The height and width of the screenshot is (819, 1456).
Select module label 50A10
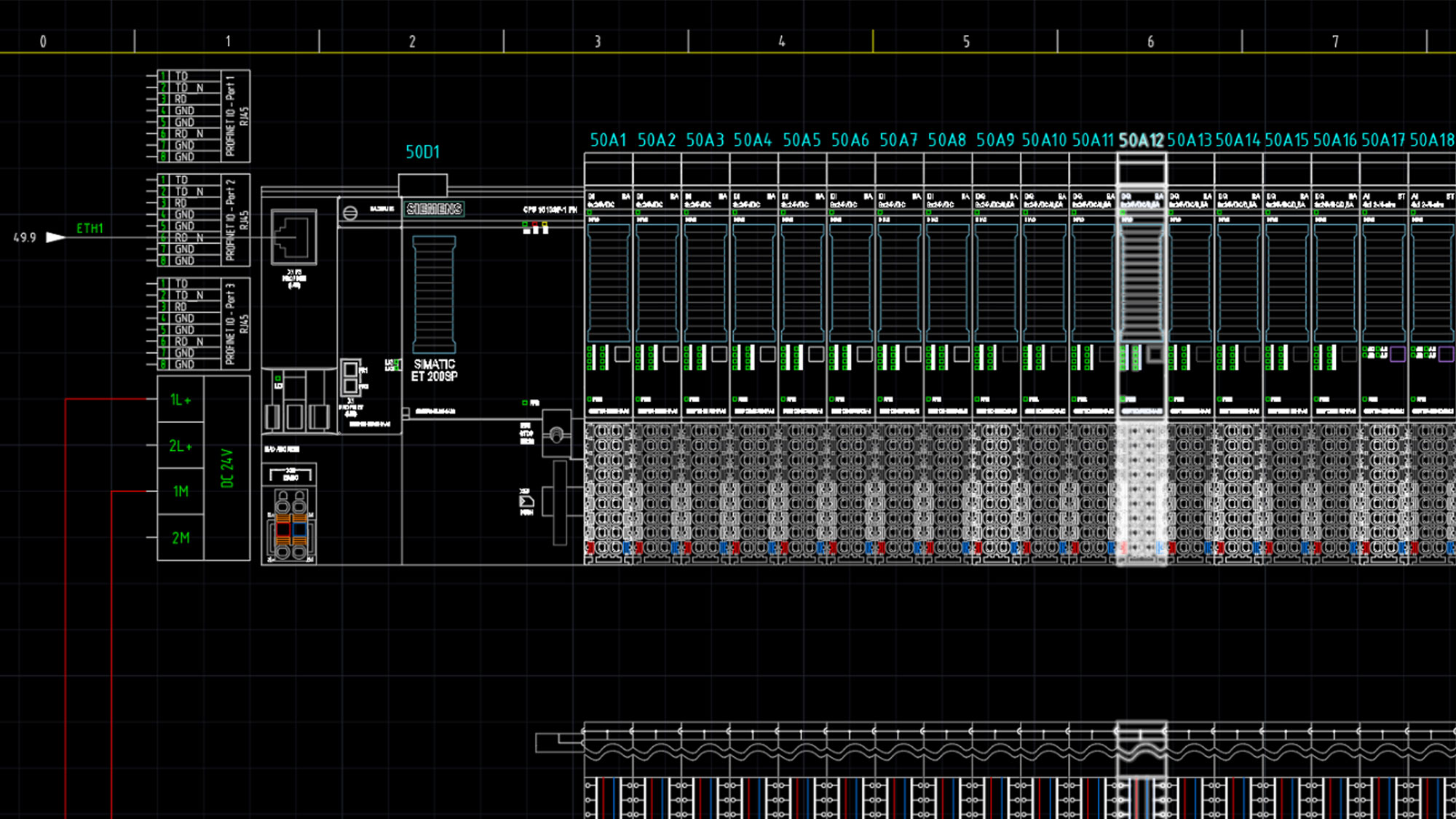coord(1044,140)
